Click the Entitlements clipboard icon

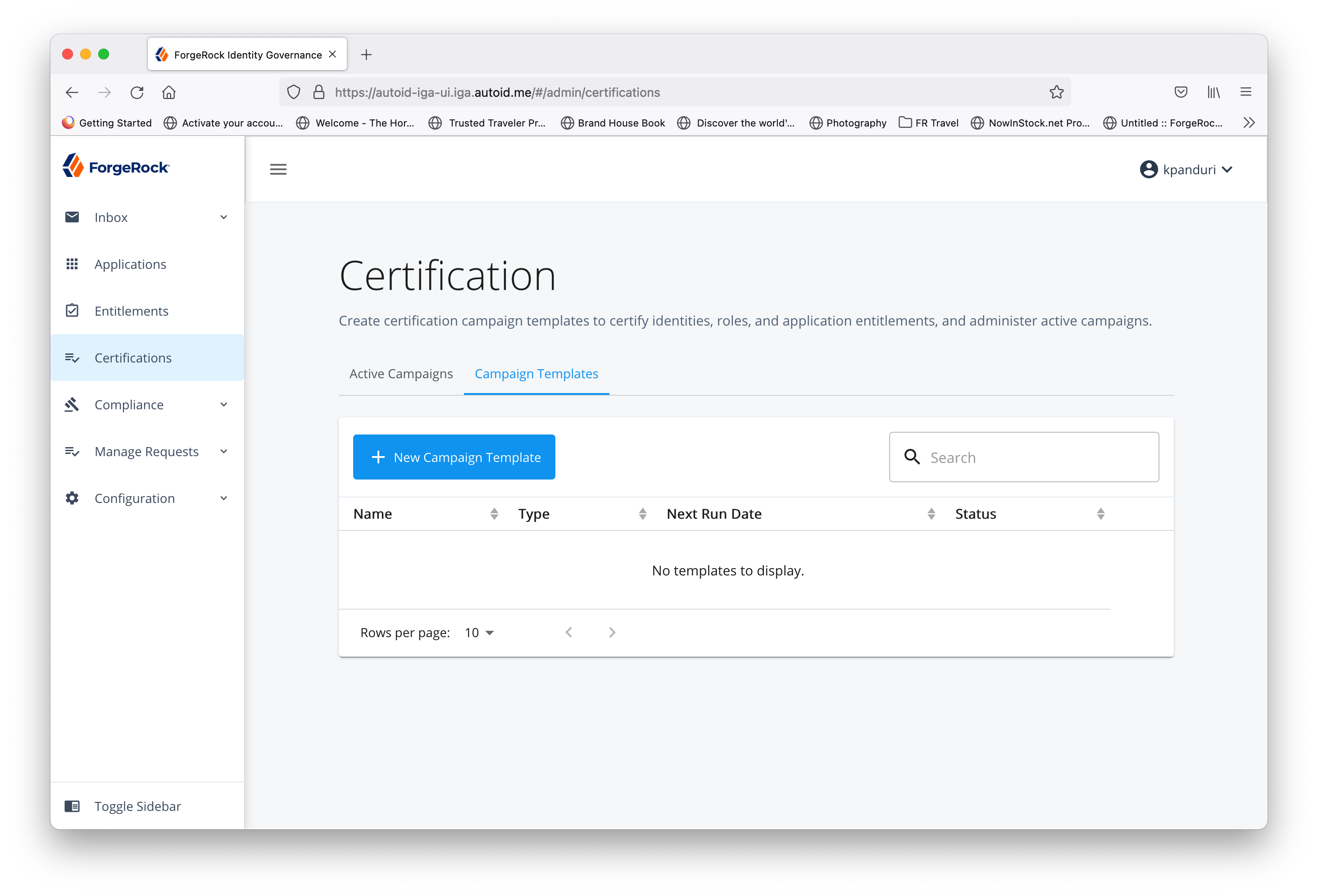(x=72, y=311)
